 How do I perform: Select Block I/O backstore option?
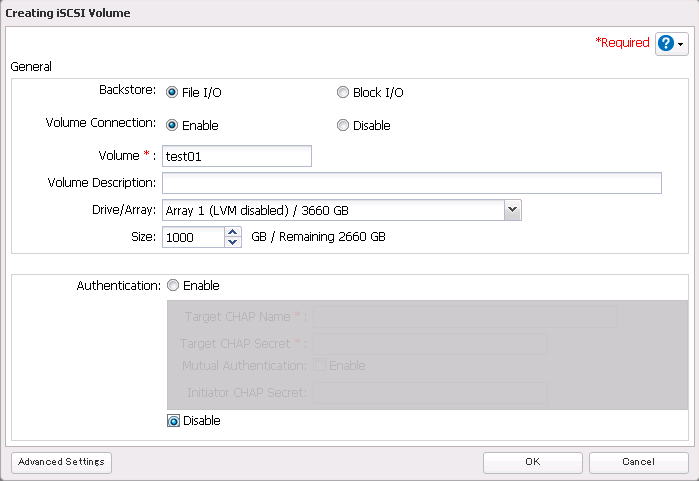click(343, 92)
